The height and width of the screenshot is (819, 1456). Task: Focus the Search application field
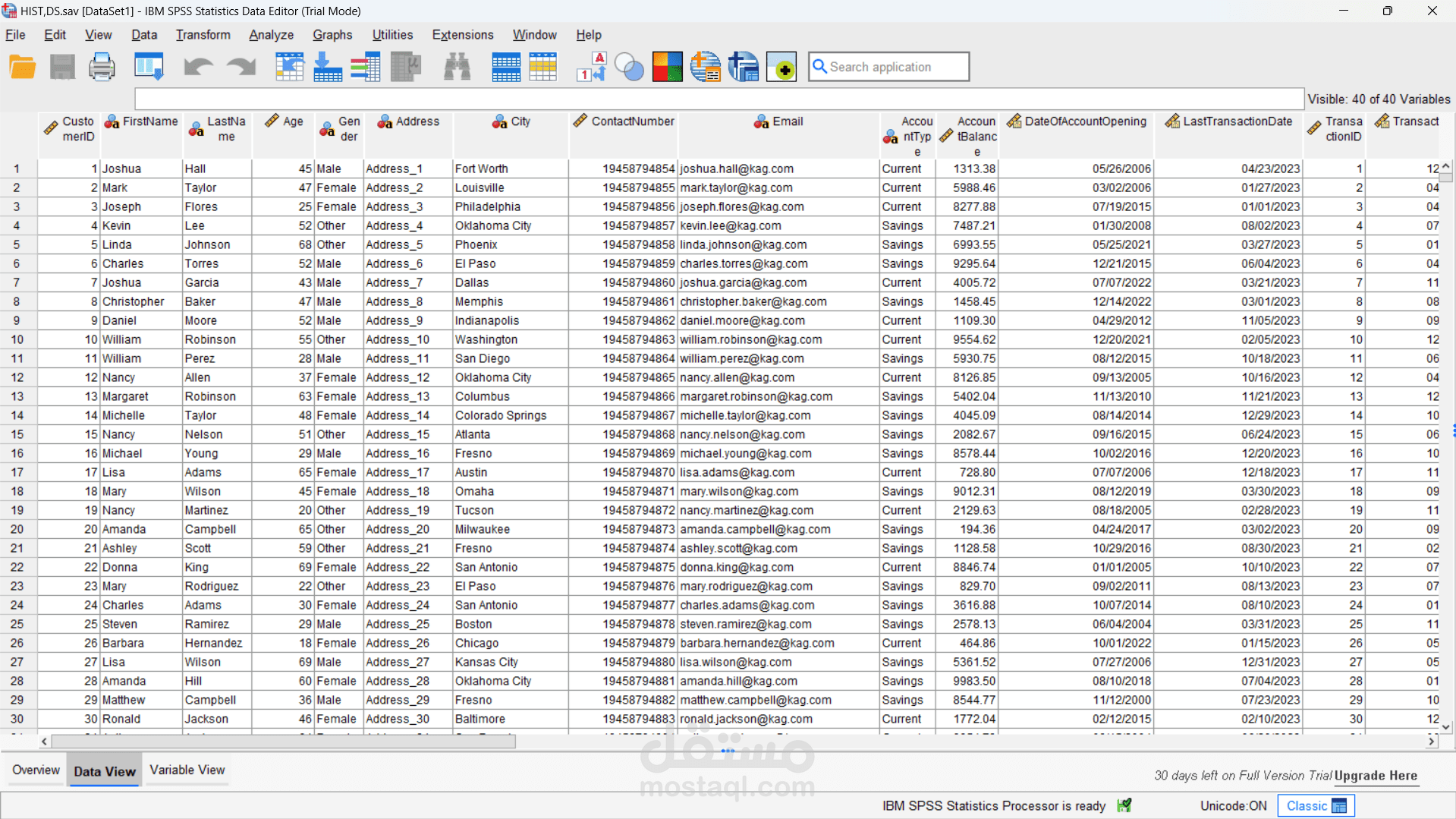click(888, 67)
